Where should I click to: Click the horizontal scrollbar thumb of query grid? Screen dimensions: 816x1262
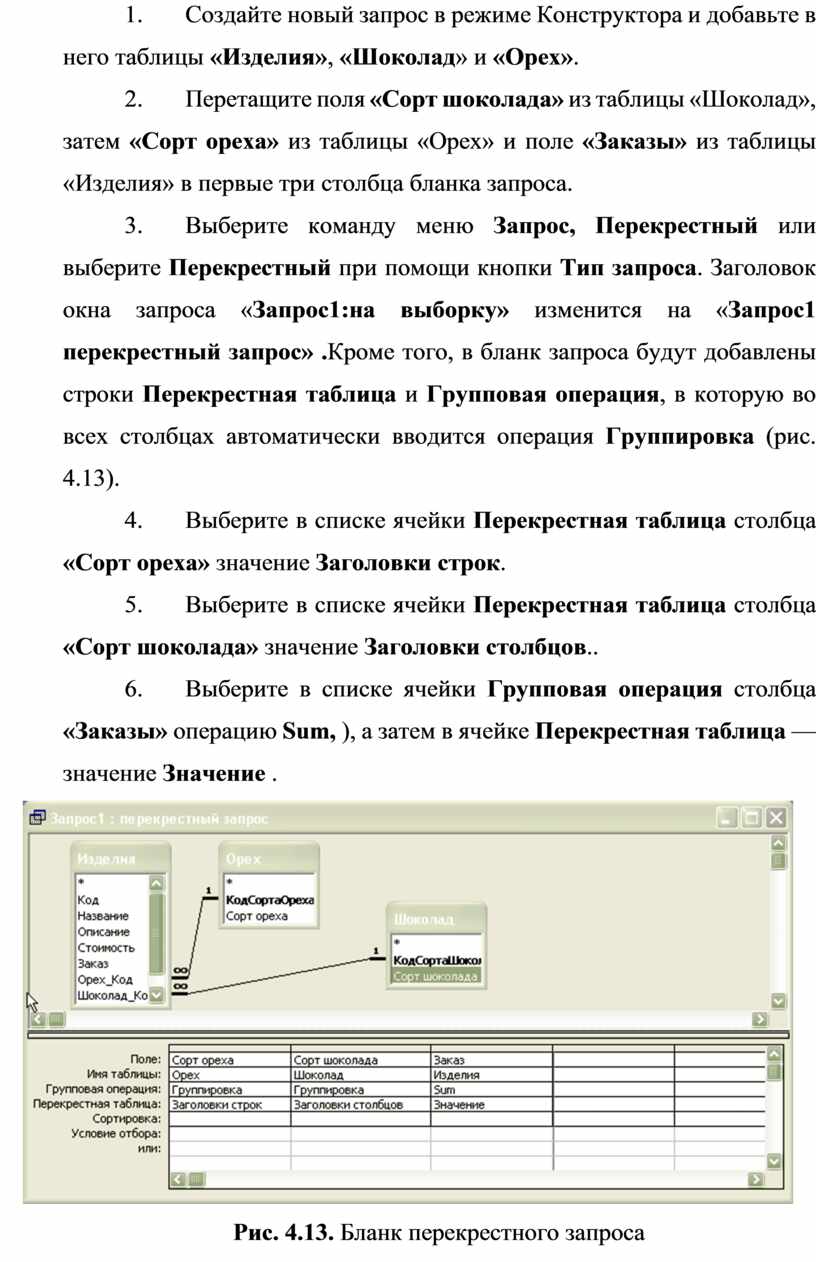196,1179
